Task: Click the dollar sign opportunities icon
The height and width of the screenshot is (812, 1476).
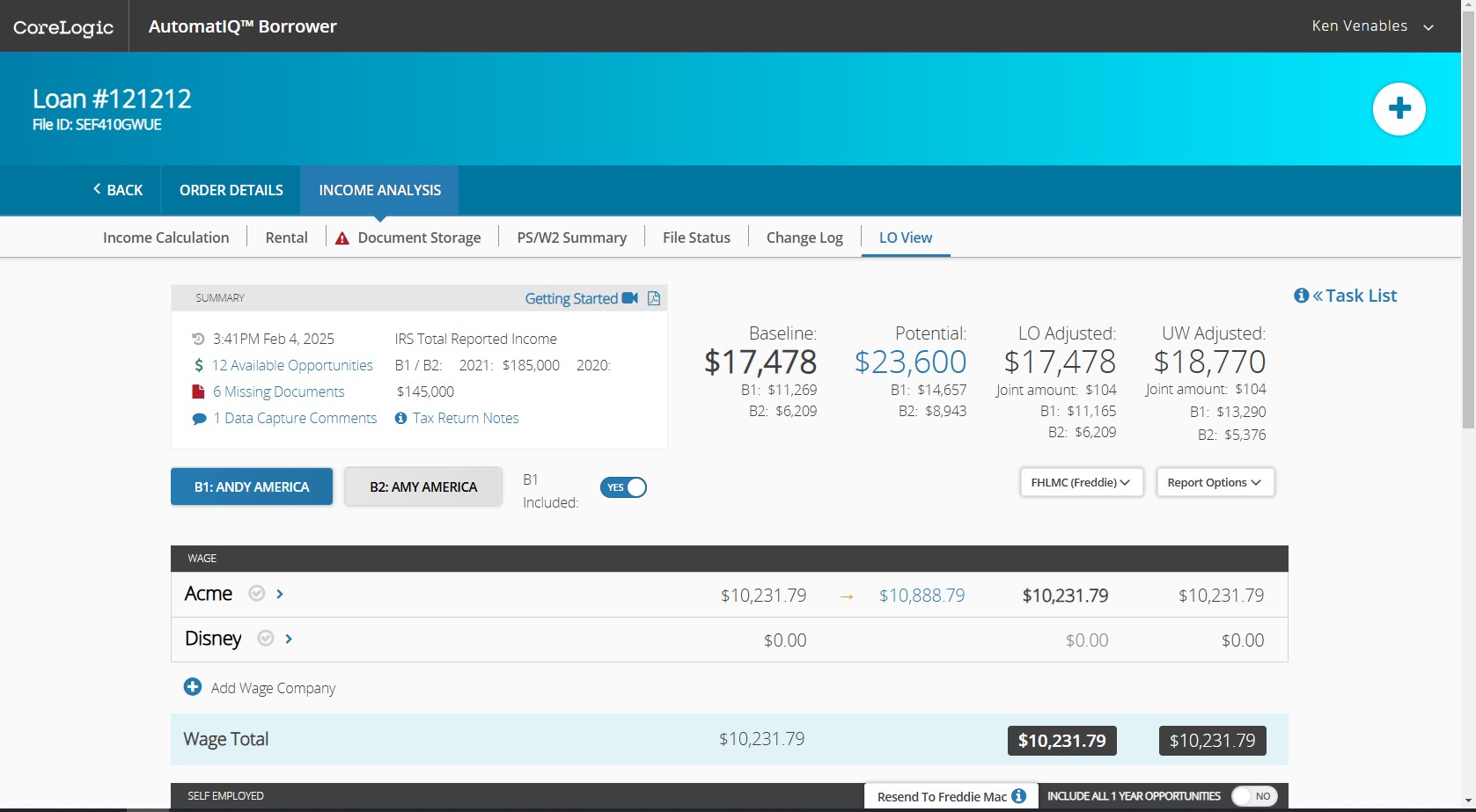Action: [x=199, y=365]
